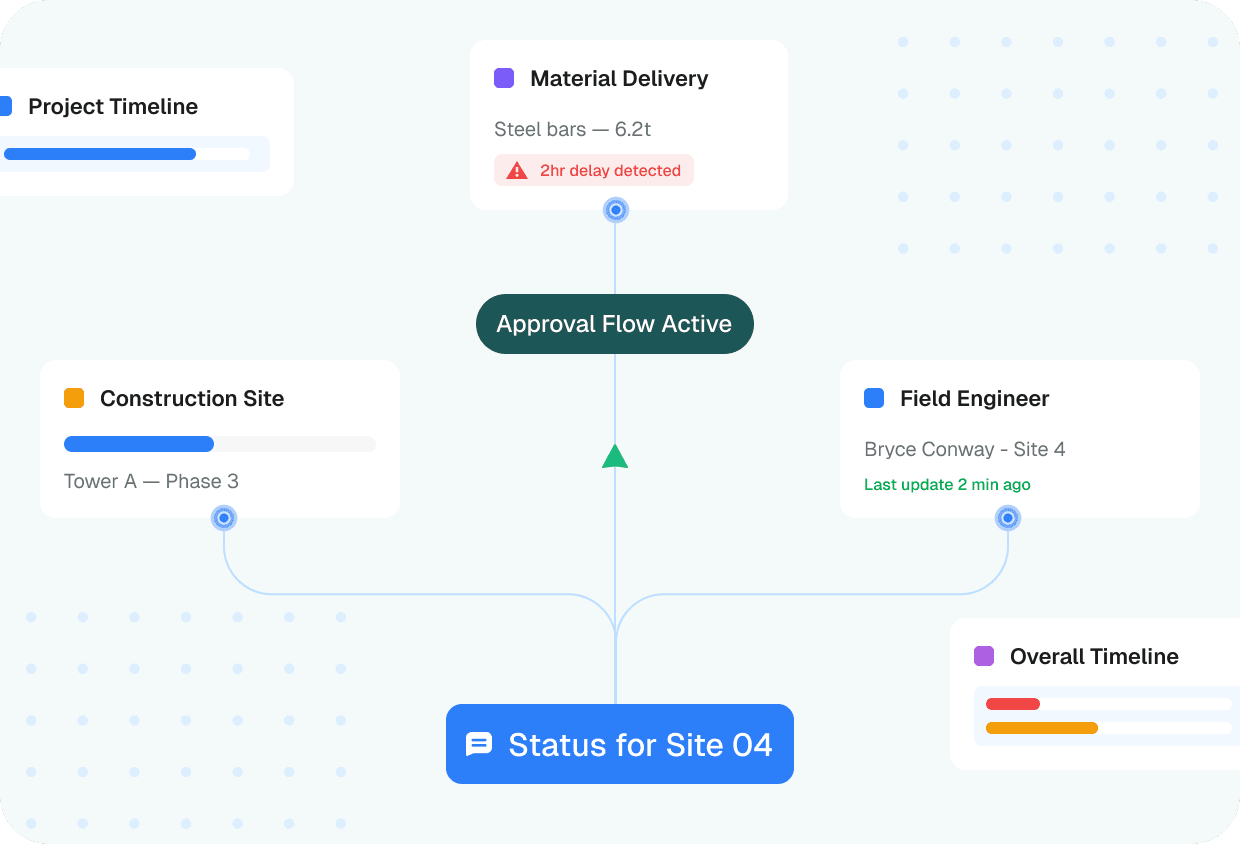Image resolution: width=1240 pixels, height=844 pixels.
Task: Click the orange bar in Overall Timeline
Action: point(1042,728)
